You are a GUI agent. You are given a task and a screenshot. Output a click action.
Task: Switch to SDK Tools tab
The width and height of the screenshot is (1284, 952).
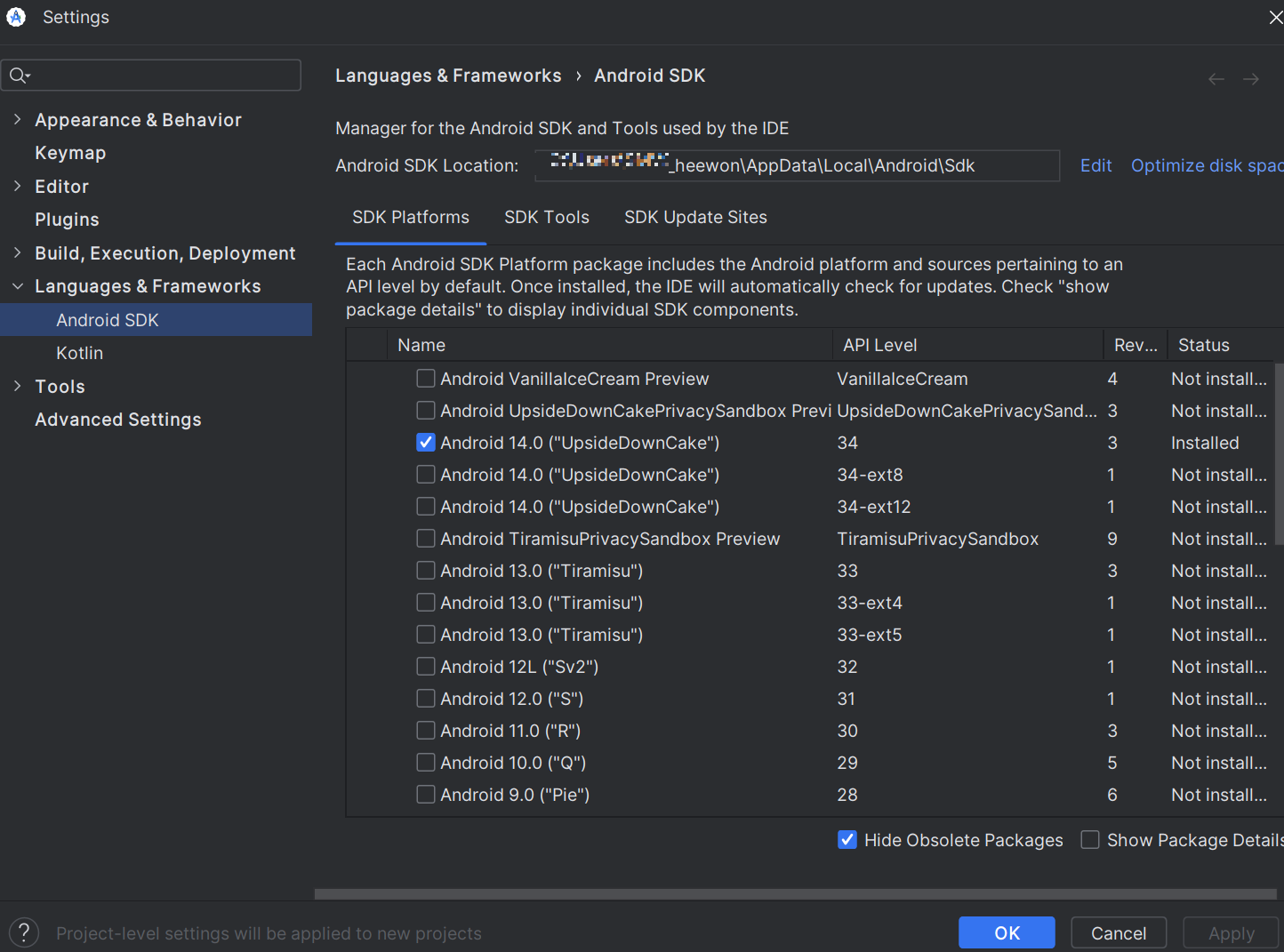[x=547, y=218]
